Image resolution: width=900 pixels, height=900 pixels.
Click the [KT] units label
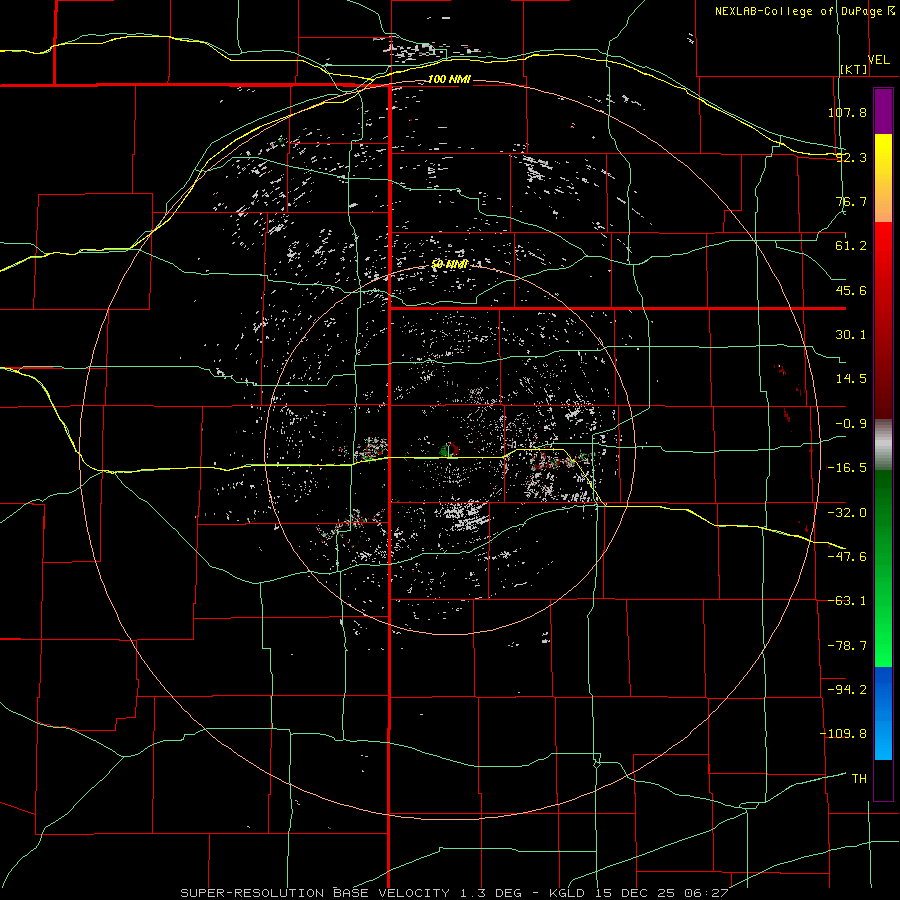click(x=854, y=70)
